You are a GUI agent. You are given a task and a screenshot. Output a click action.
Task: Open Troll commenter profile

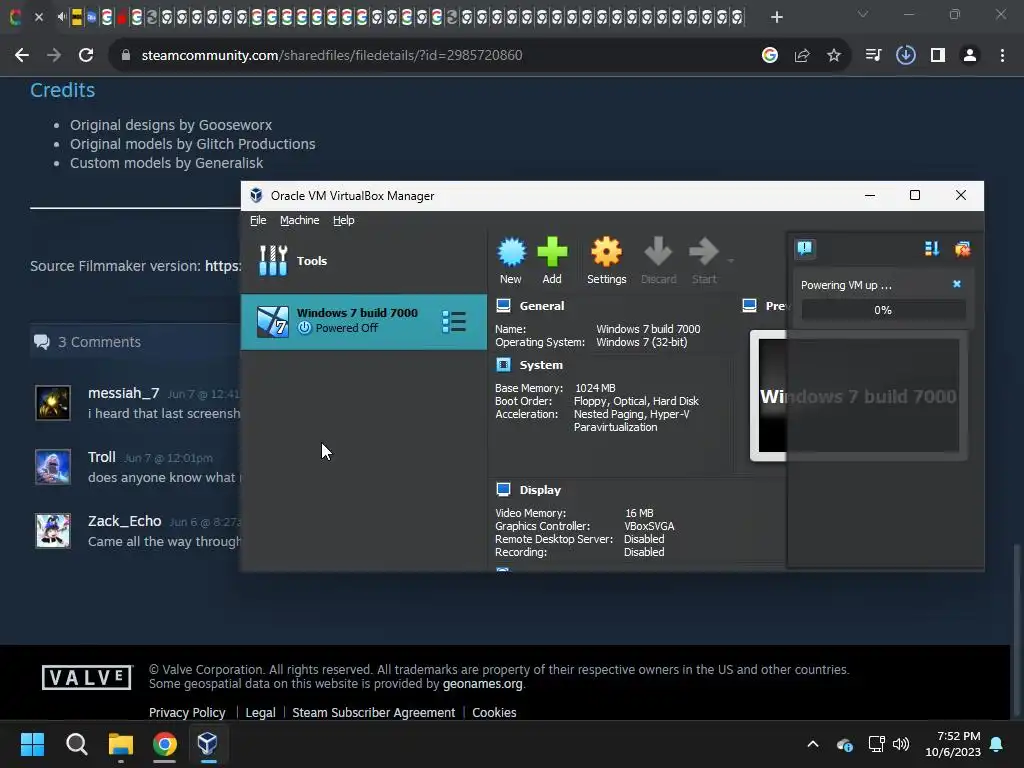point(102,456)
